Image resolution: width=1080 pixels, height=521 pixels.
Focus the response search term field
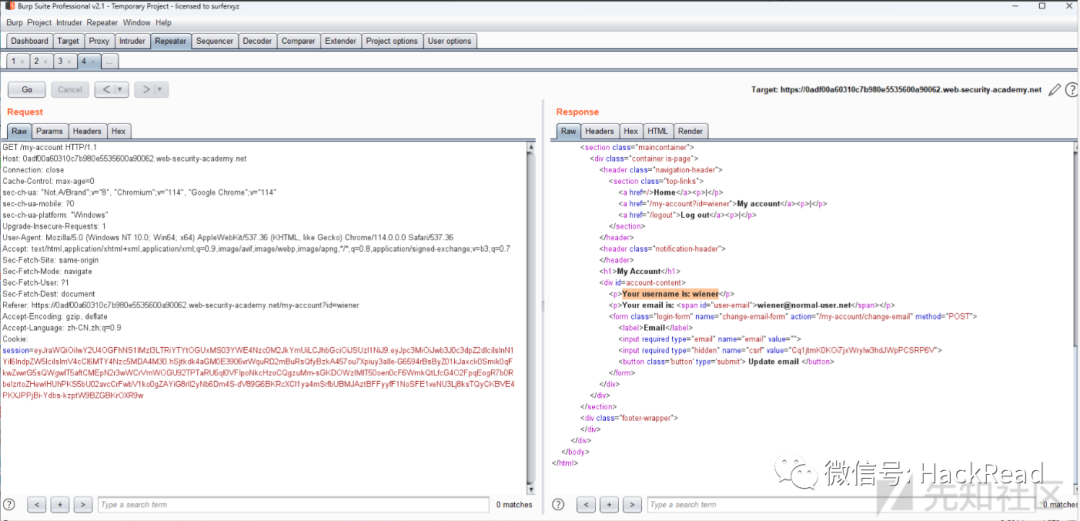pyautogui.click(x=842, y=504)
